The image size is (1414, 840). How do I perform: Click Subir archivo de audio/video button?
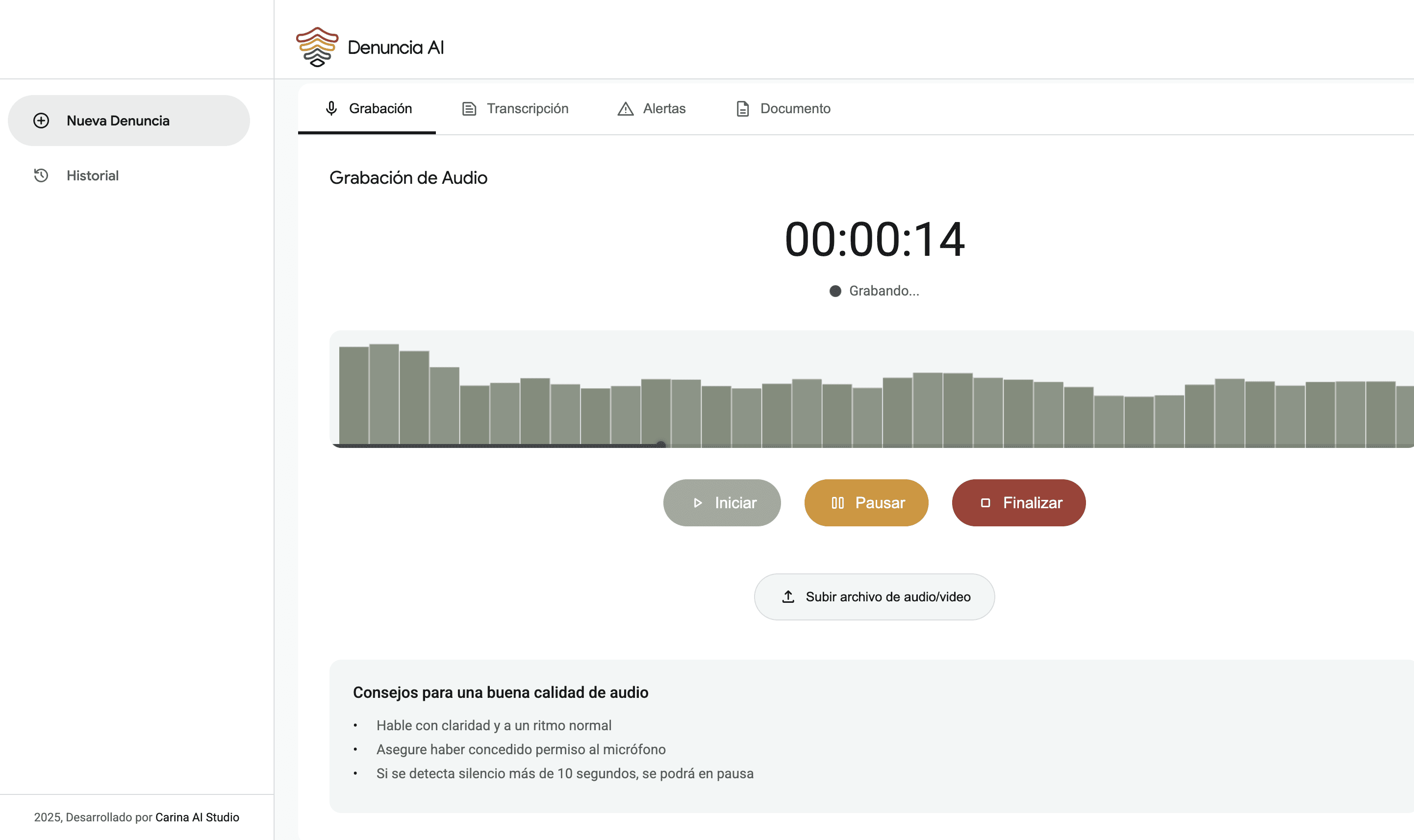point(874,596)
